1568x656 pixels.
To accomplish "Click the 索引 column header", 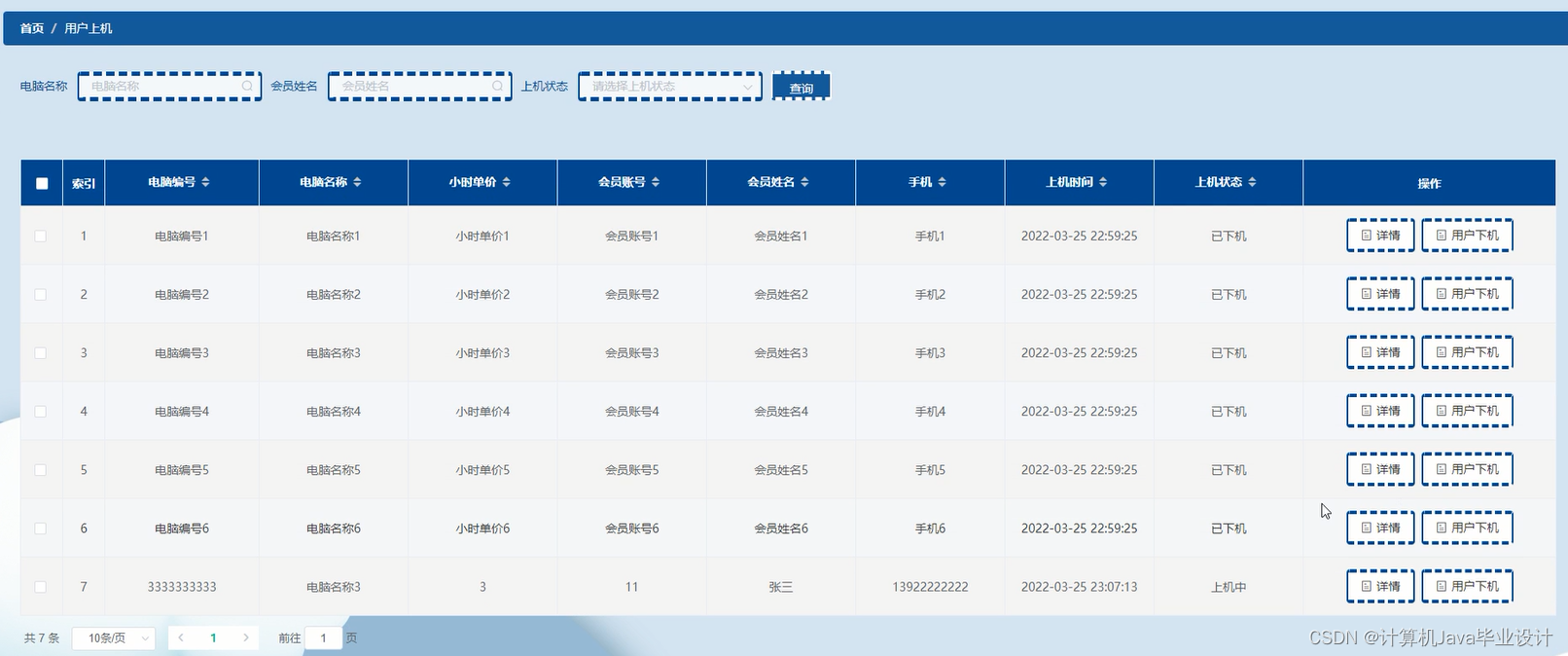I will [84, 183].
